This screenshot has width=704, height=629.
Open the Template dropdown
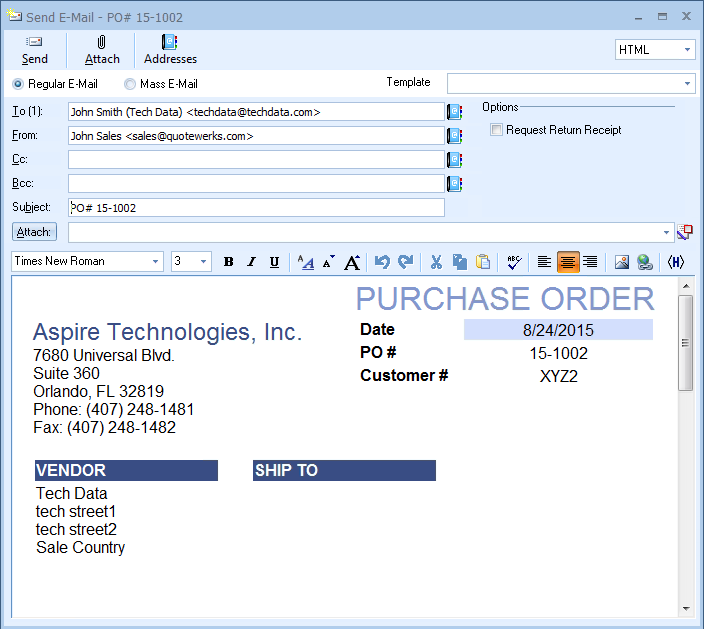point(687,83)
